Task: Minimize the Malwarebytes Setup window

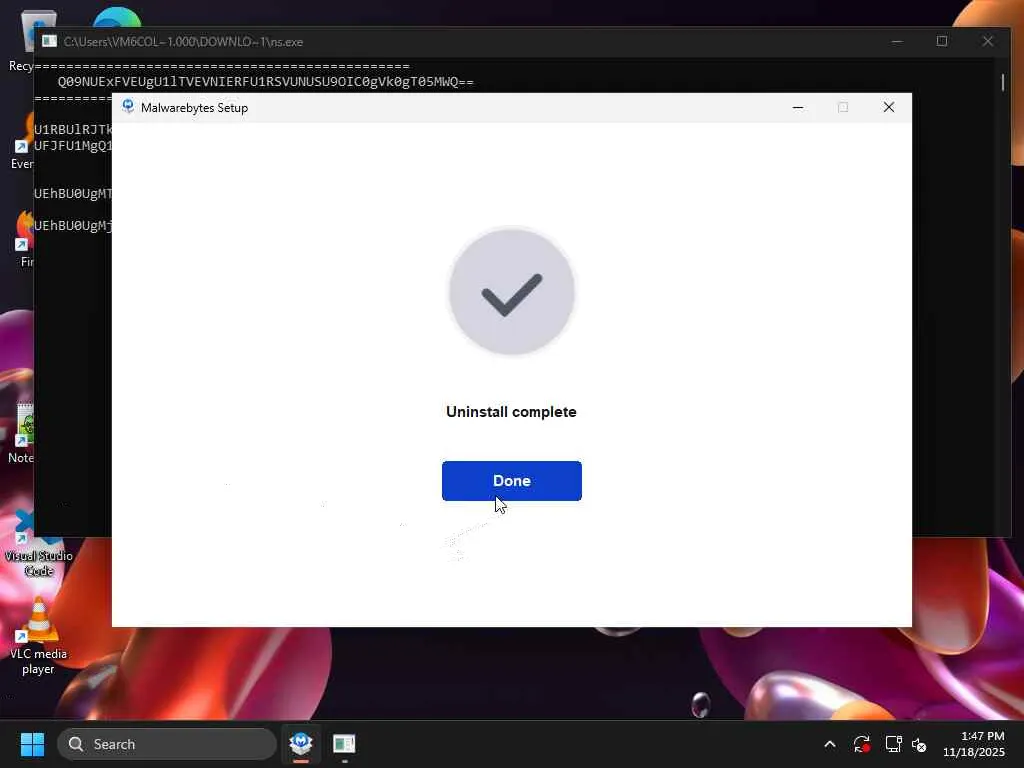Action: 798,107
